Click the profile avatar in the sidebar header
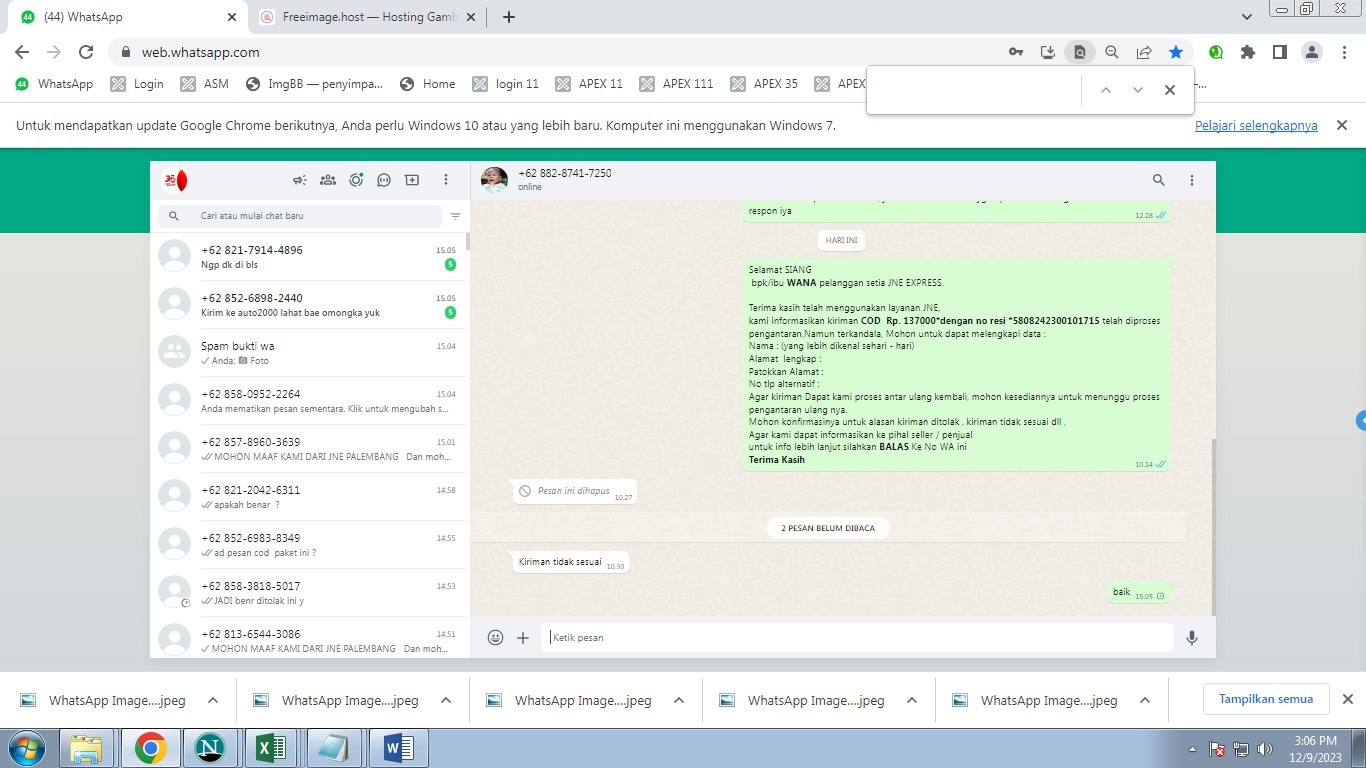This screenshot has width=1366, height=768. [174, 180]
